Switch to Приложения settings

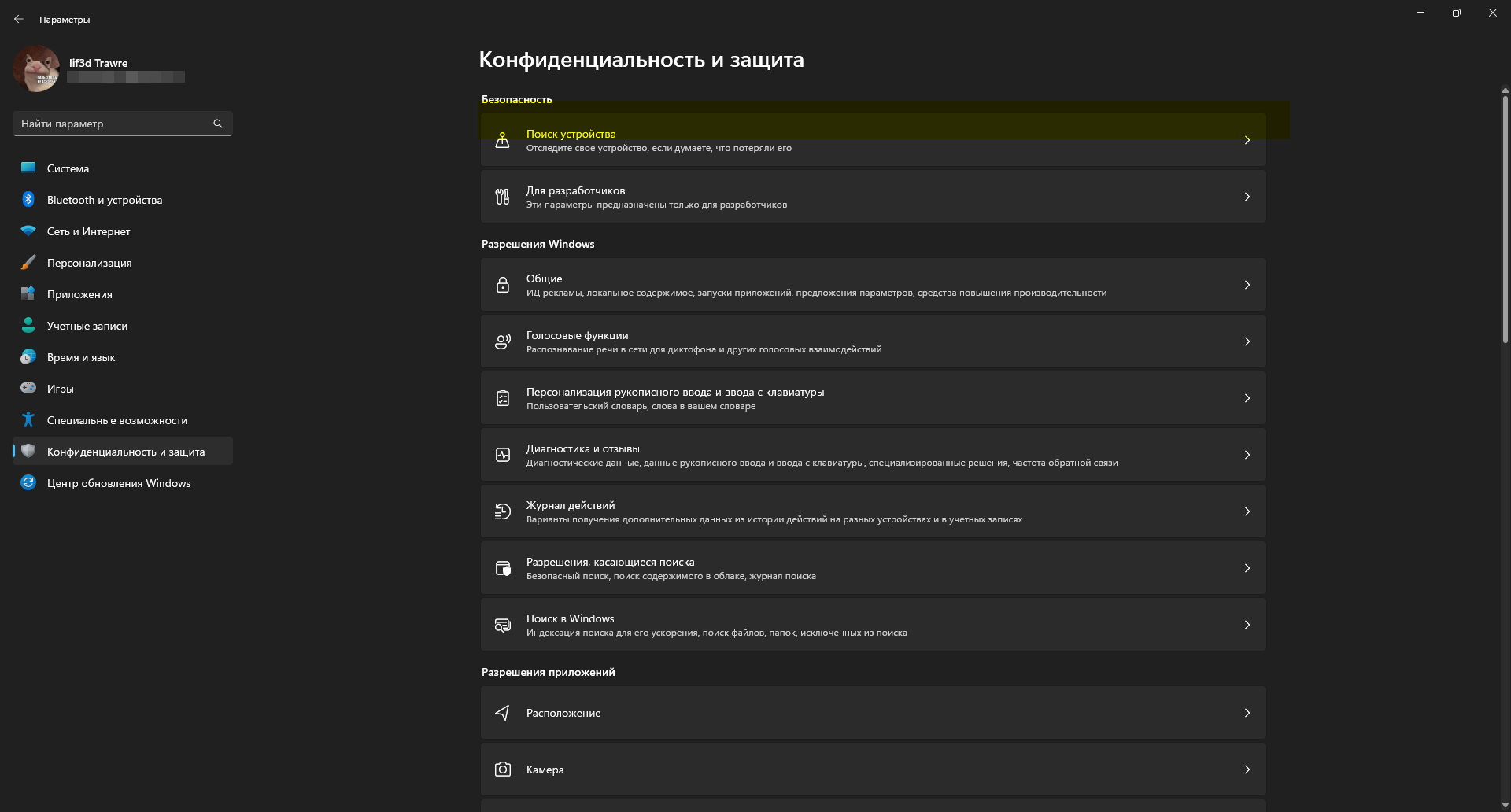[x=122, y=294]
